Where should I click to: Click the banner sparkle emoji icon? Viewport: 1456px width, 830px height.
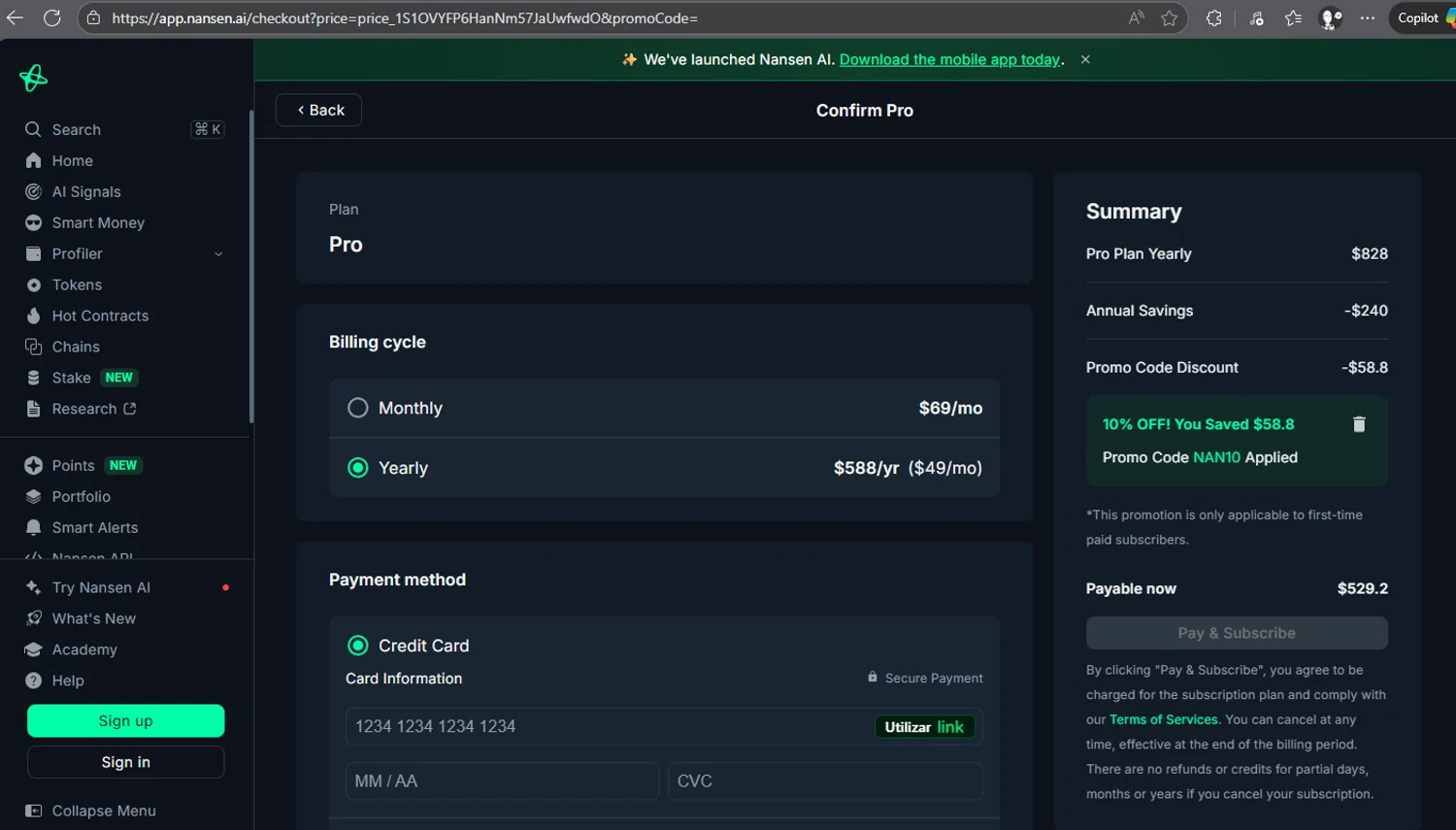(x=629, y=59)
